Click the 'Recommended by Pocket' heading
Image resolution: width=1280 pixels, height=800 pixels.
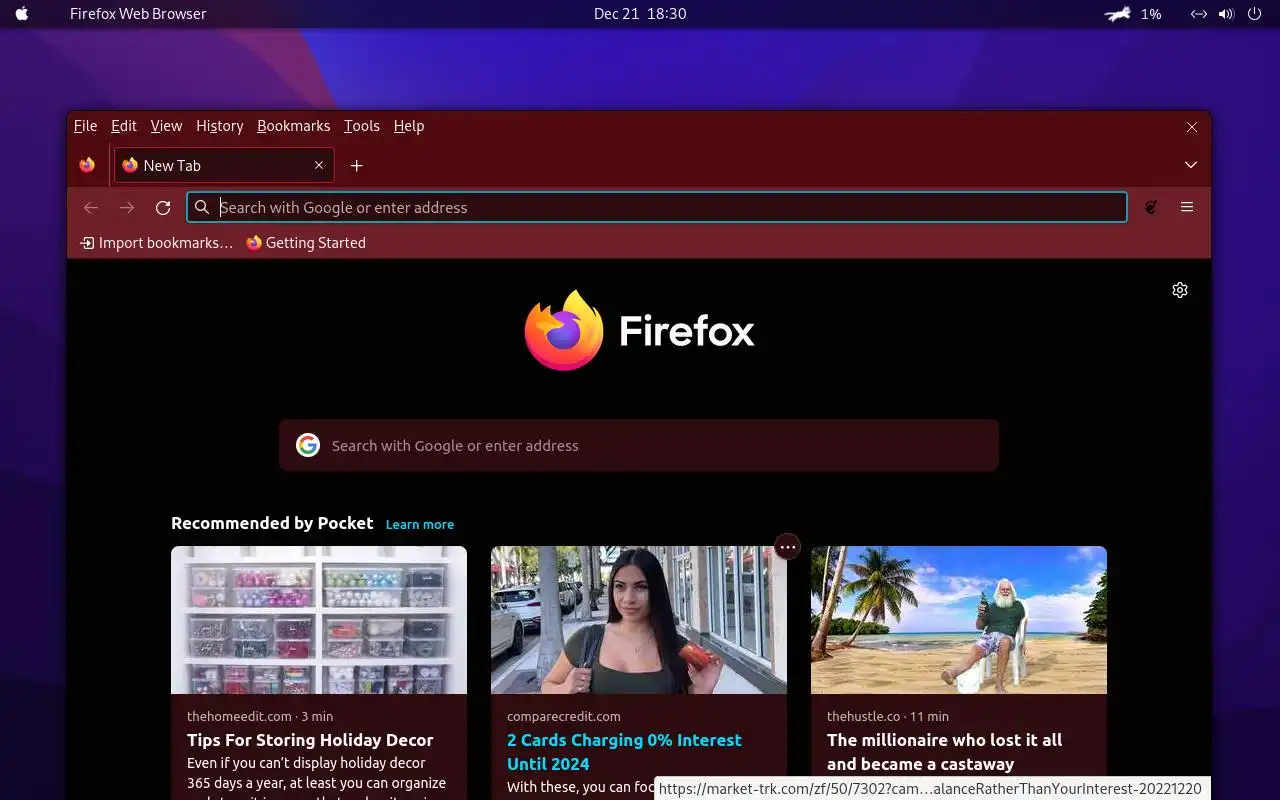tap(272, 523)
